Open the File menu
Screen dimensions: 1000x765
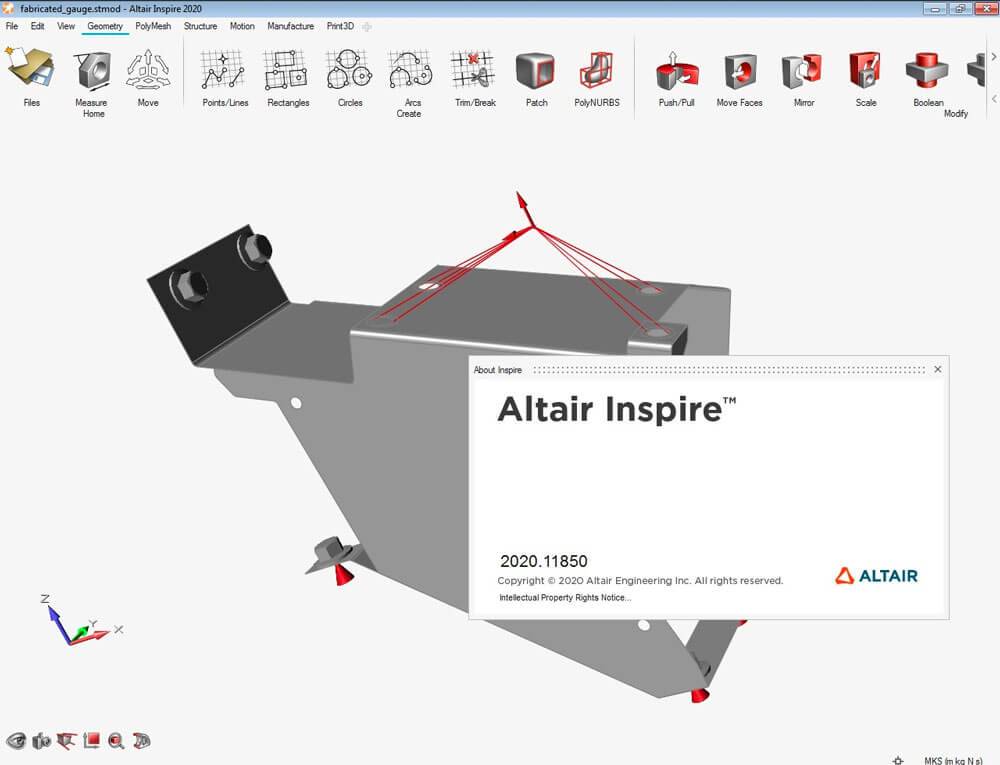(x=12, y=26)
